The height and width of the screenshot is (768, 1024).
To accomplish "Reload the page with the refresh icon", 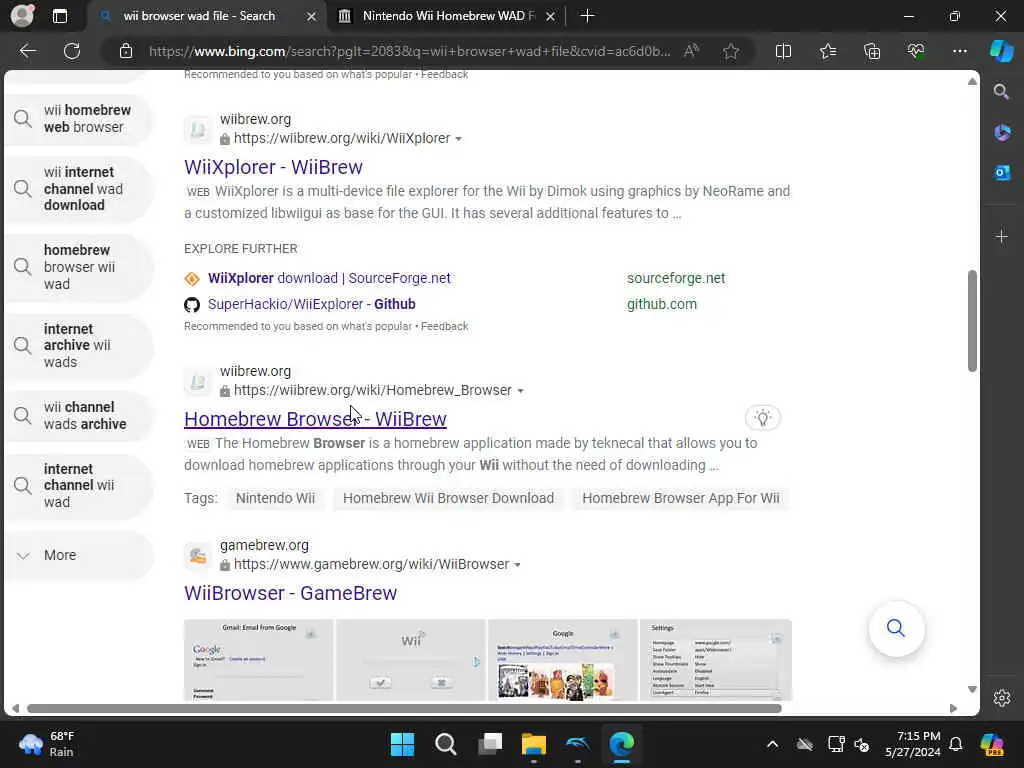I will tap(72, 51).
